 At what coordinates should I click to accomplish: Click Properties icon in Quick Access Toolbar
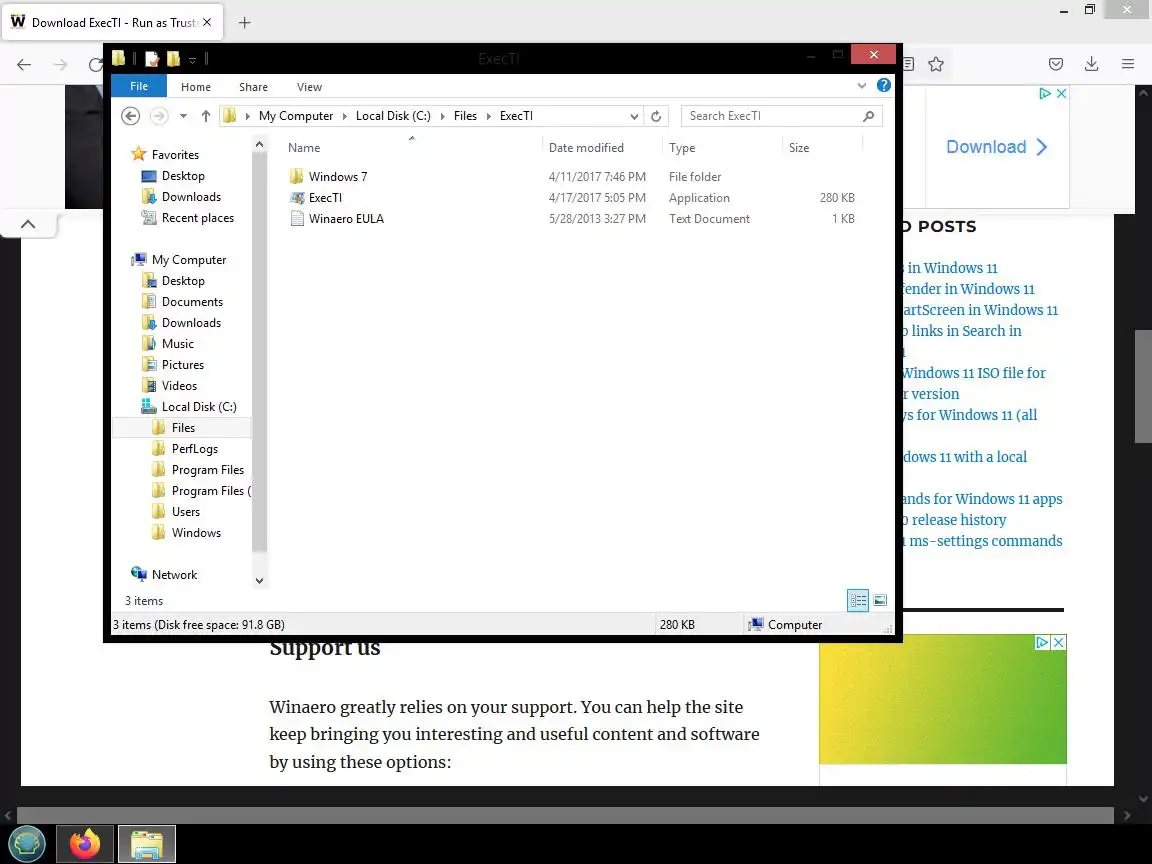pos(152,59)
